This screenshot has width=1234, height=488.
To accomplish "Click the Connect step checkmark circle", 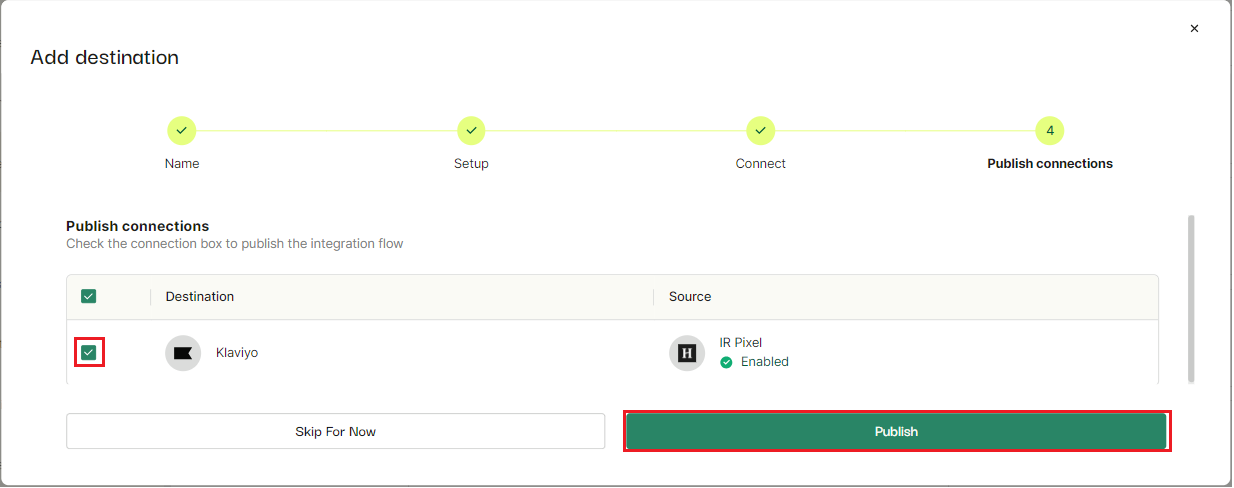I will tap(761, 130).
